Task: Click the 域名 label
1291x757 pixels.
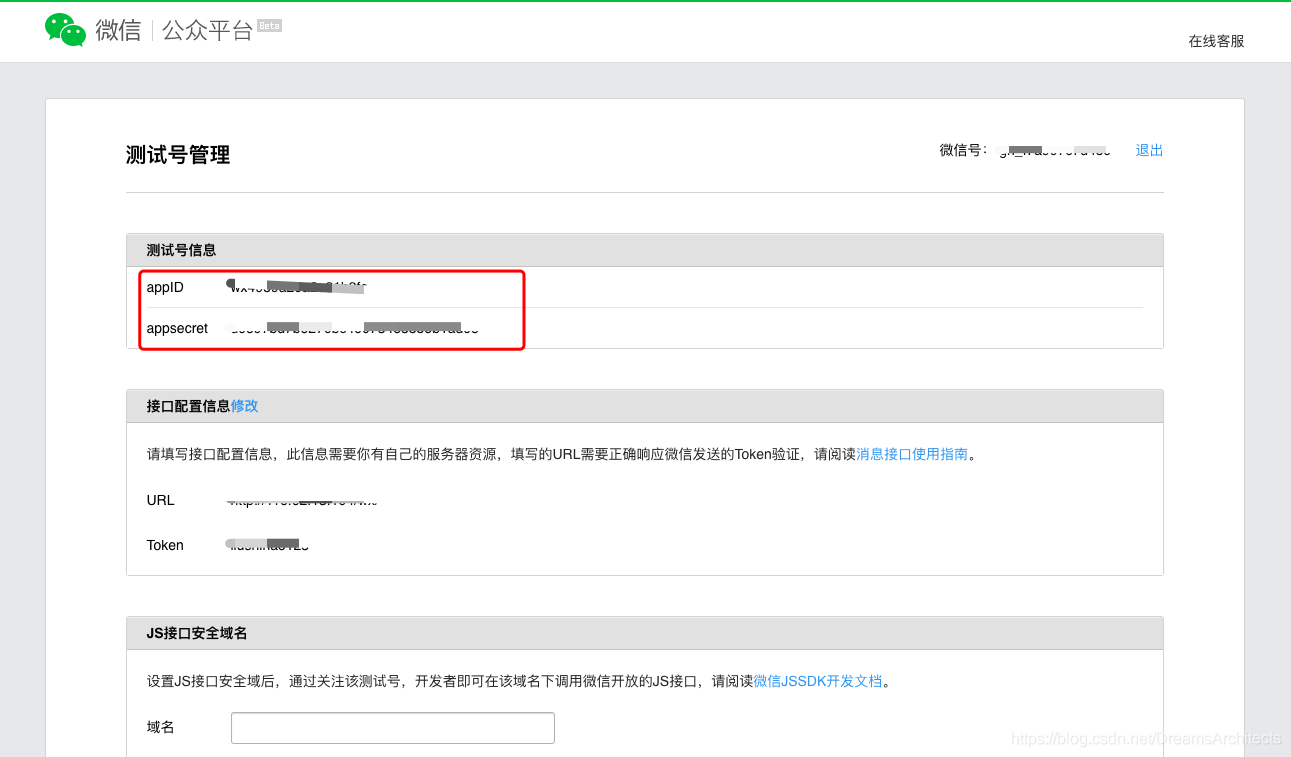Action: pyautogui.click(x=161, y=727)
